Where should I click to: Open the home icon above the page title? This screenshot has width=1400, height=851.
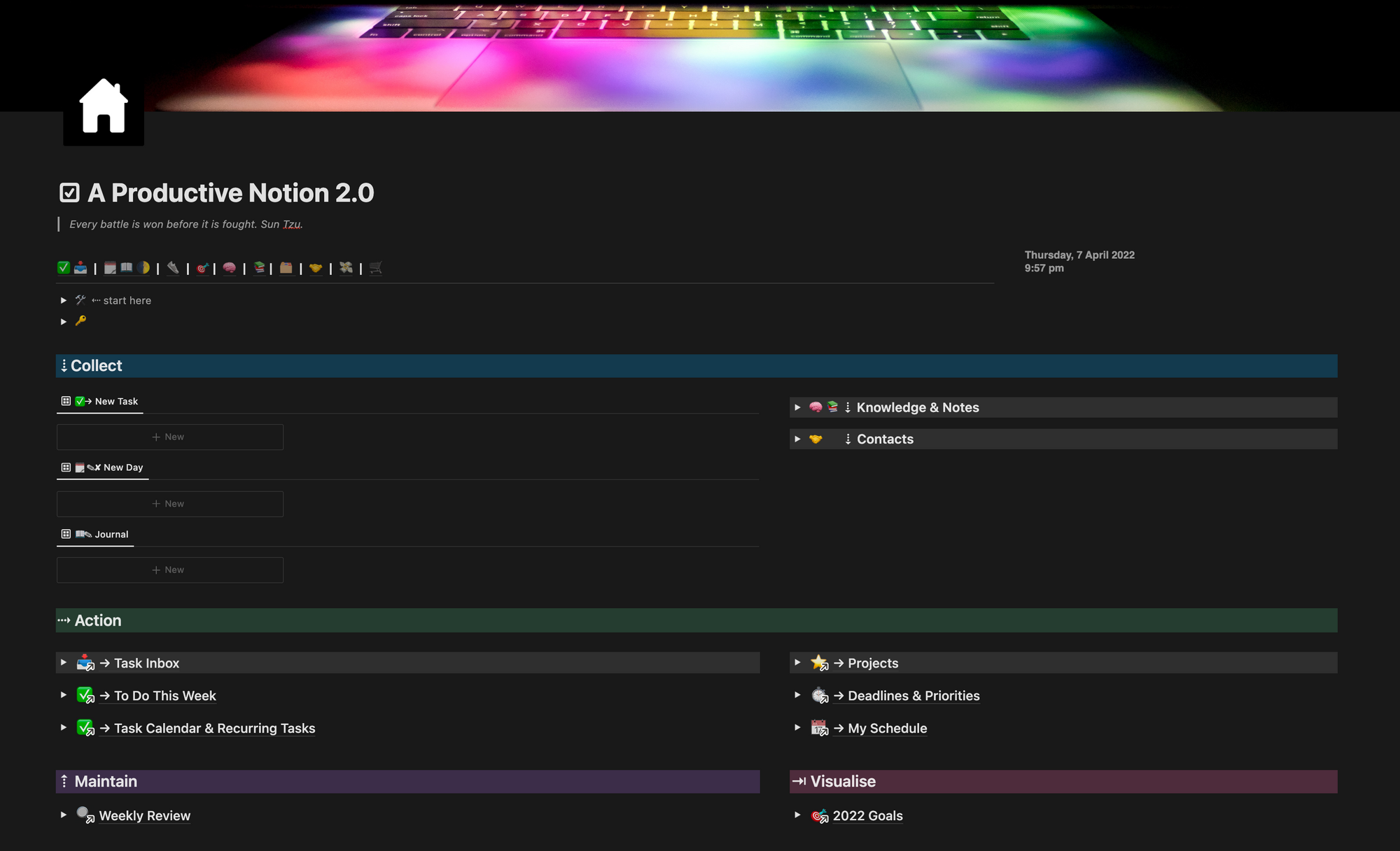click(x=103, y=106)
